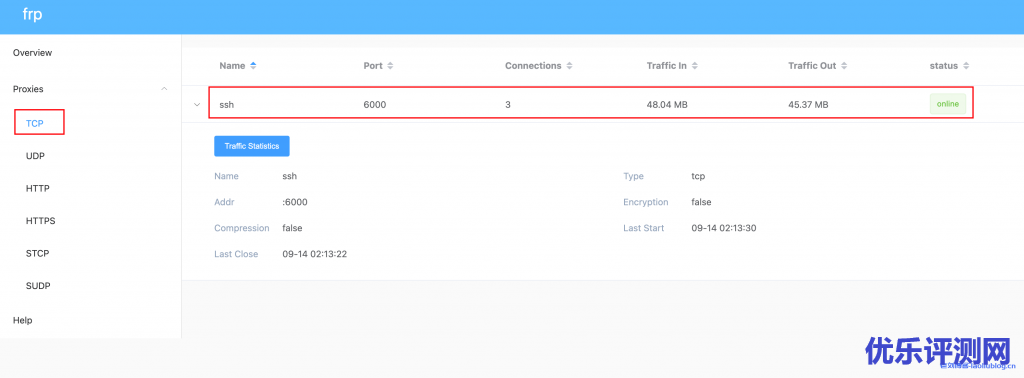The width and height of the screenshot is (1024, 378).
Task: Click the Traffic In sort icon
Action: coord(695,66)
